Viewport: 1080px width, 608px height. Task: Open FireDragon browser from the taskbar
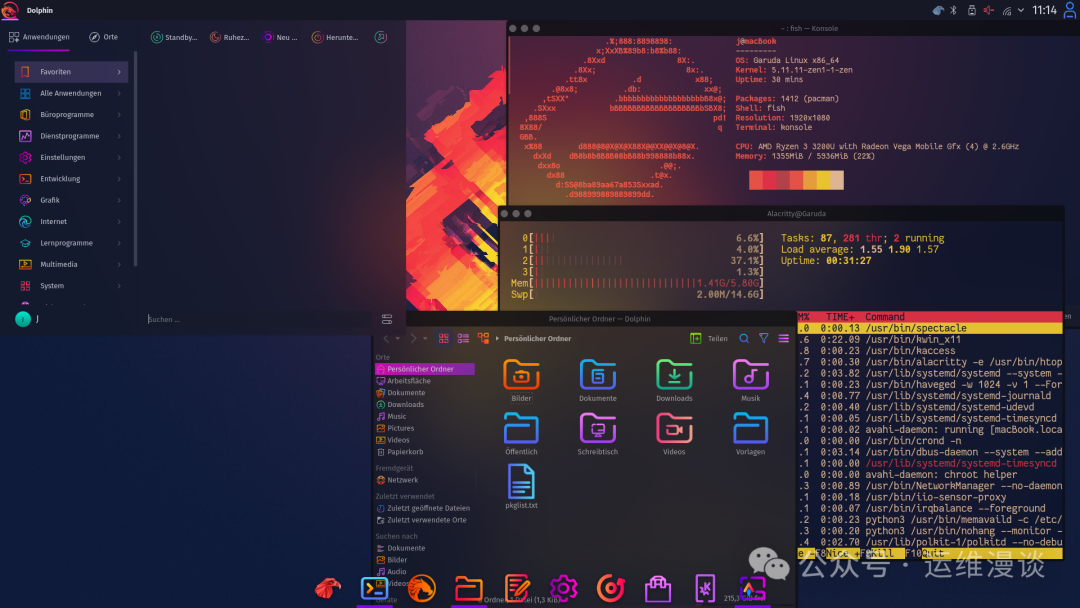[x=421, y=588]
